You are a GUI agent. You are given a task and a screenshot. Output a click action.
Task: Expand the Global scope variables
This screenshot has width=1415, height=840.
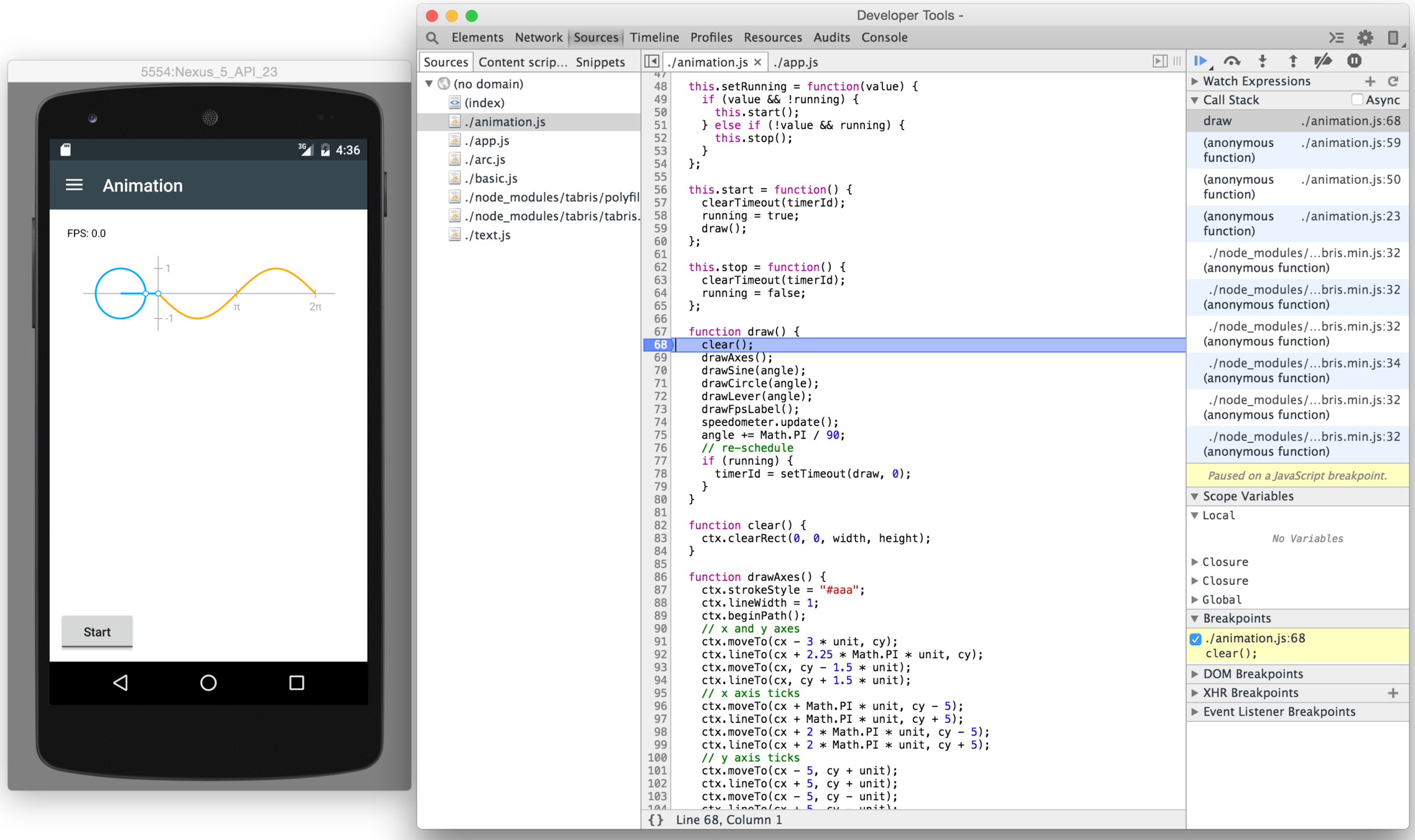point(1195,599)
